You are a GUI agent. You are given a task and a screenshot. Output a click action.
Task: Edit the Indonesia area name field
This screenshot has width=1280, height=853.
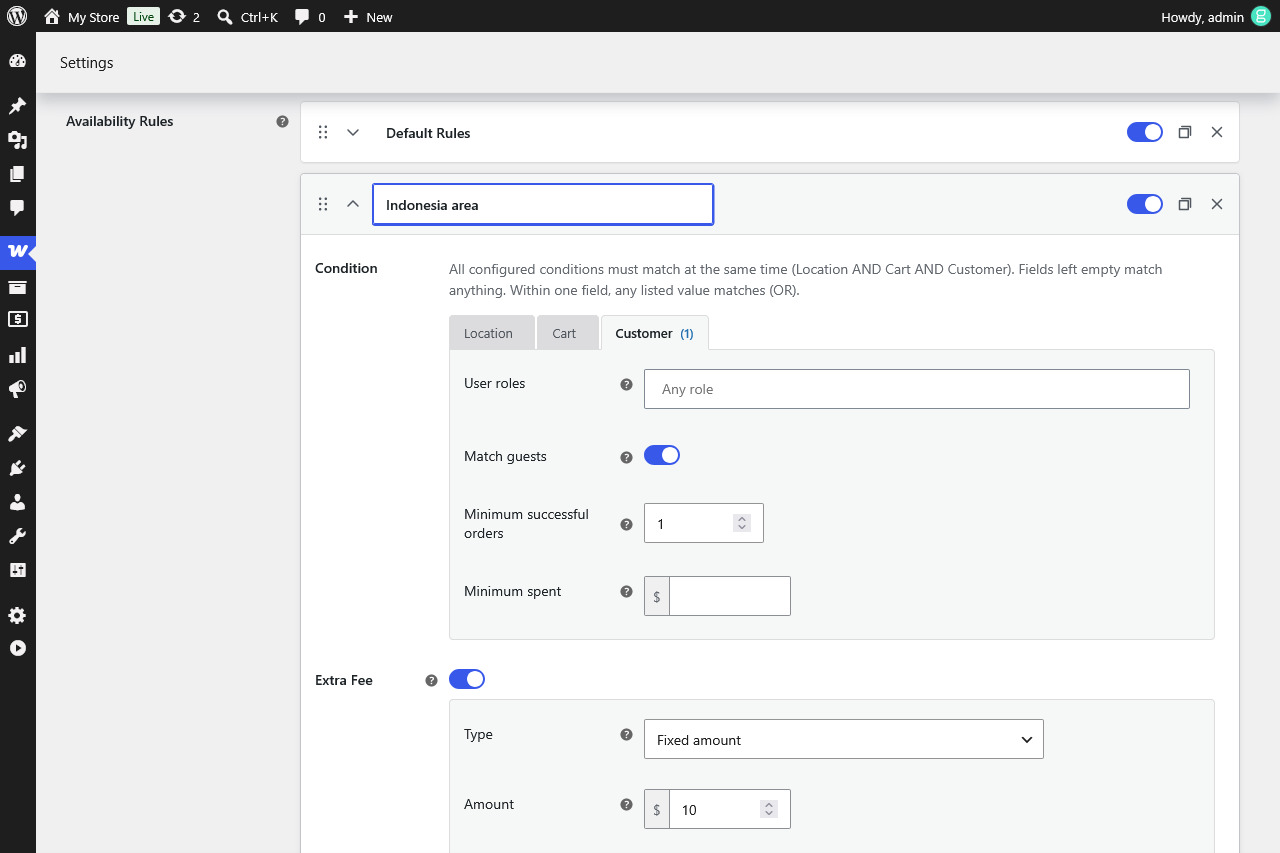pyautogui.click(x=543, y=204)
